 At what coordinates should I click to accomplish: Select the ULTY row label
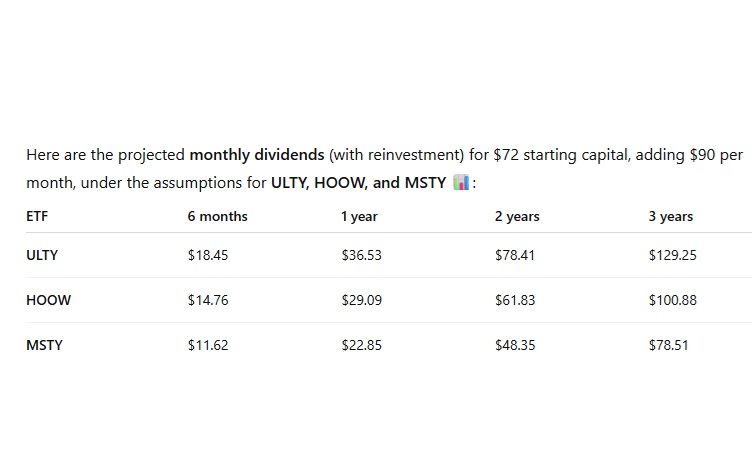coord(42,255)
